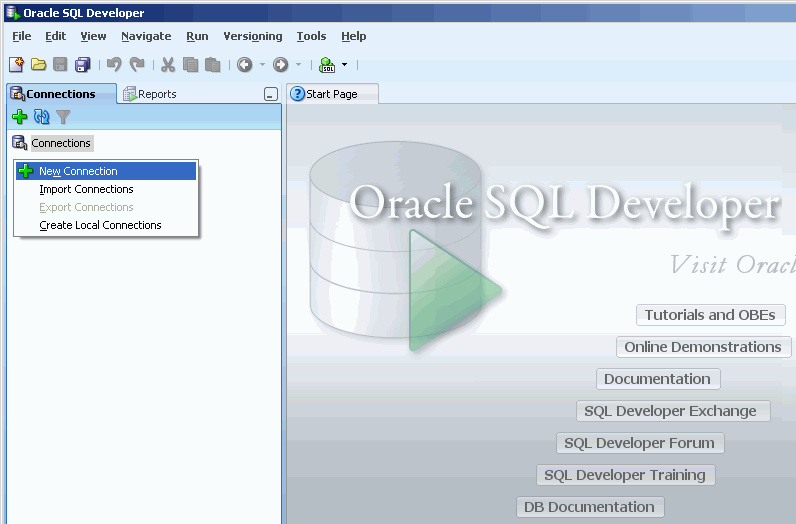Image resolution: width=796 pixels, height=524 pixels.
Task: Click the Copy toolbar icon
Action: 190,64
